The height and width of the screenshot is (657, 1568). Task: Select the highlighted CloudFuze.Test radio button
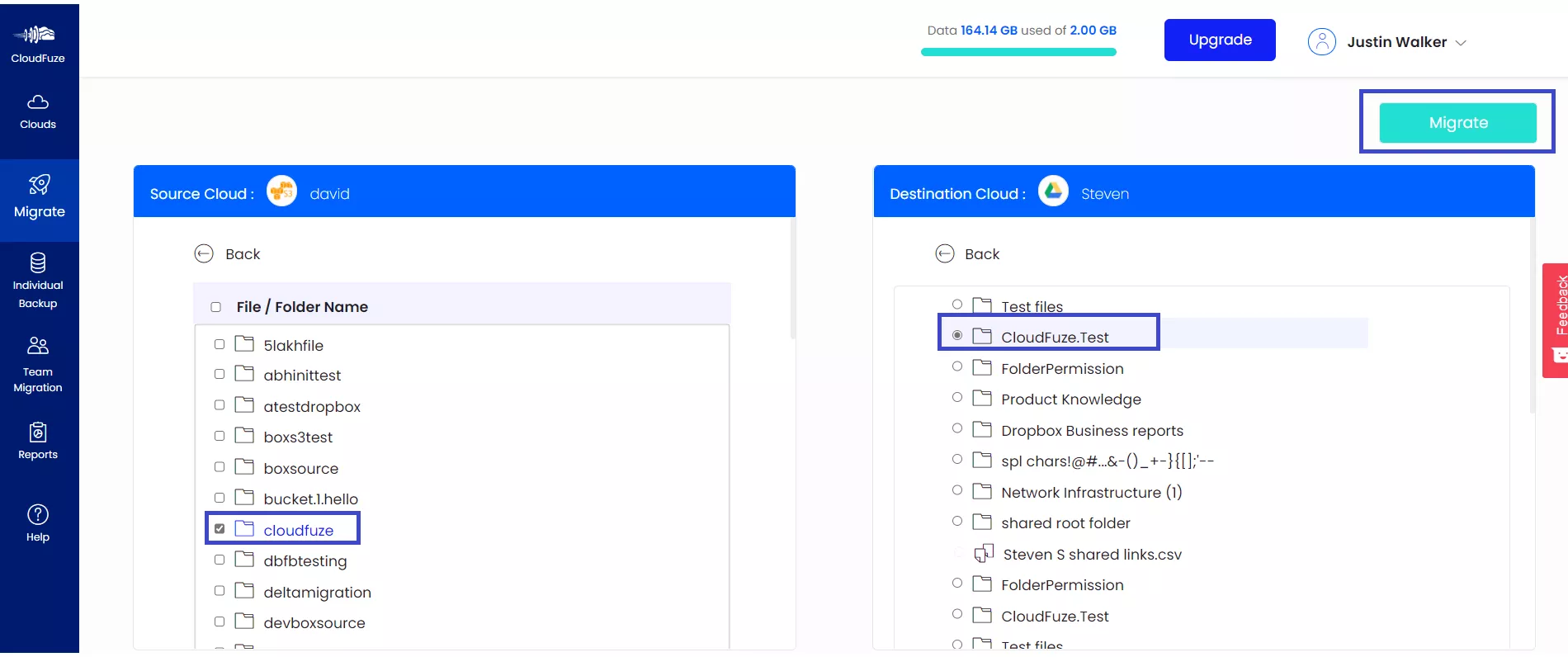957,335
